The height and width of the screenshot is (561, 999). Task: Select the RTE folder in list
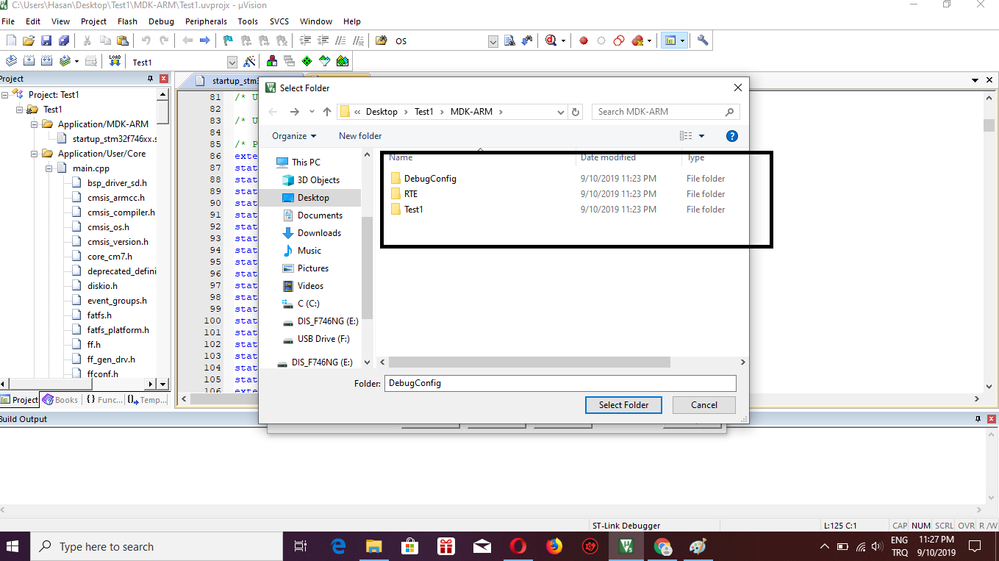[411, 194]
